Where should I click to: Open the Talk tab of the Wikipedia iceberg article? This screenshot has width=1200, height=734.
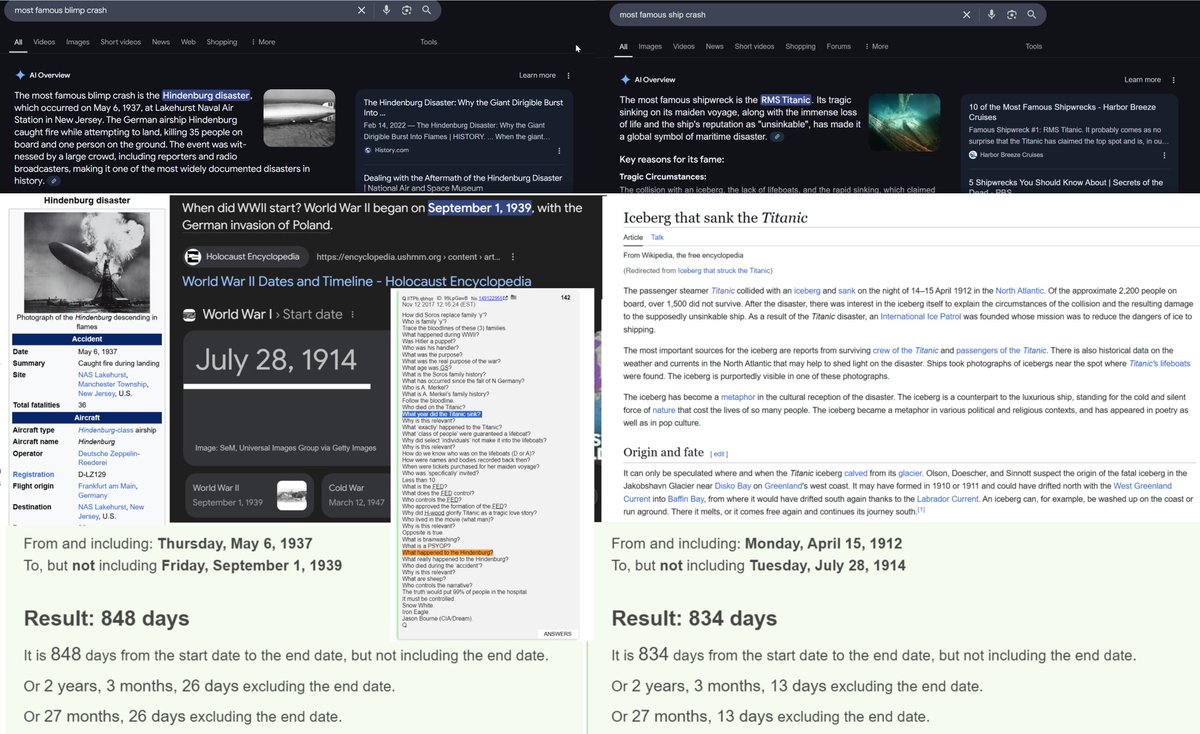pos(657,237)
